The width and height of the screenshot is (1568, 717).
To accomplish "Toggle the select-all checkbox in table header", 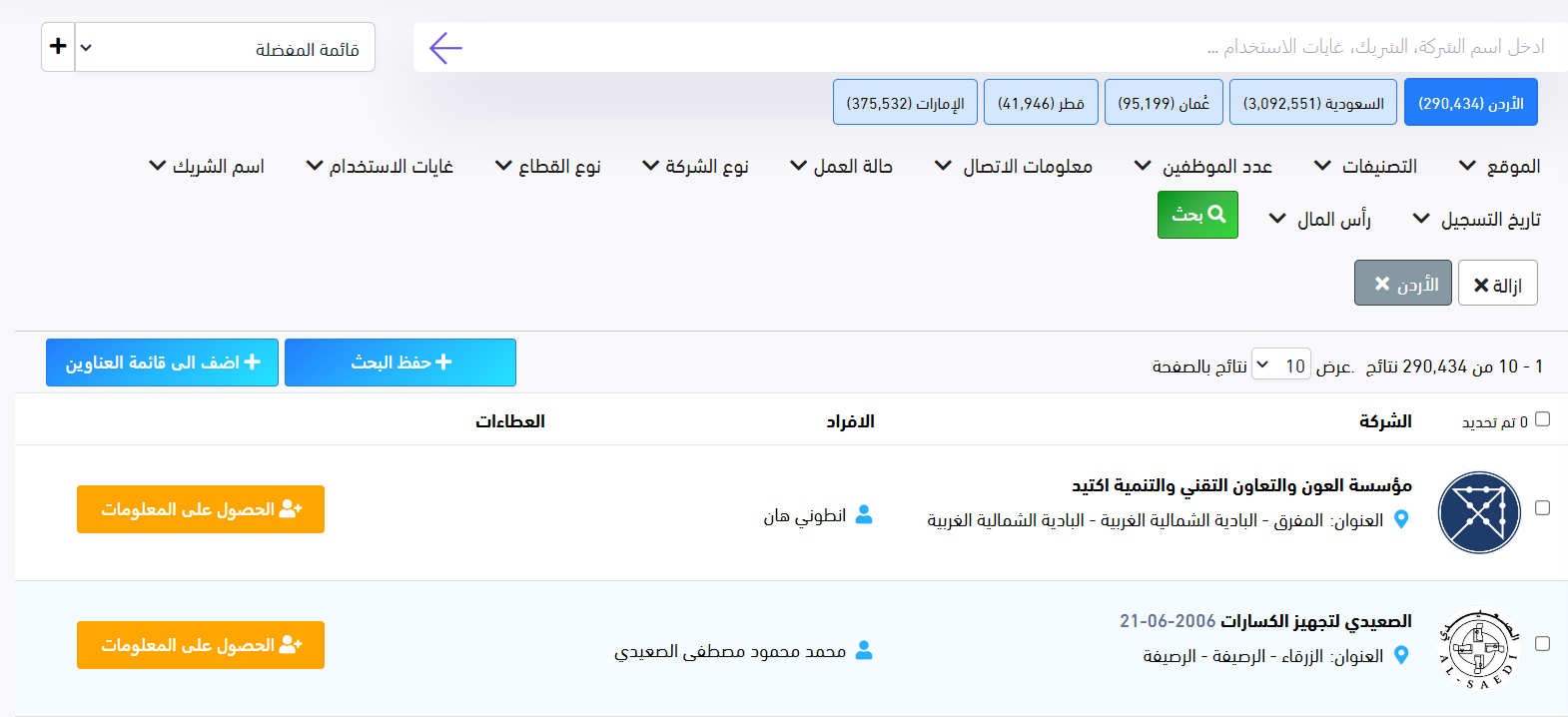I will [x=1542, y=419].
